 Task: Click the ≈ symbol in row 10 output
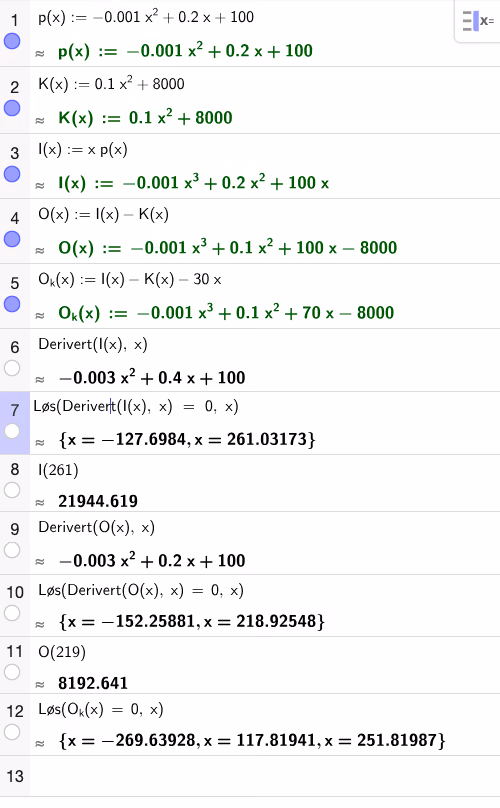[40, 625]
